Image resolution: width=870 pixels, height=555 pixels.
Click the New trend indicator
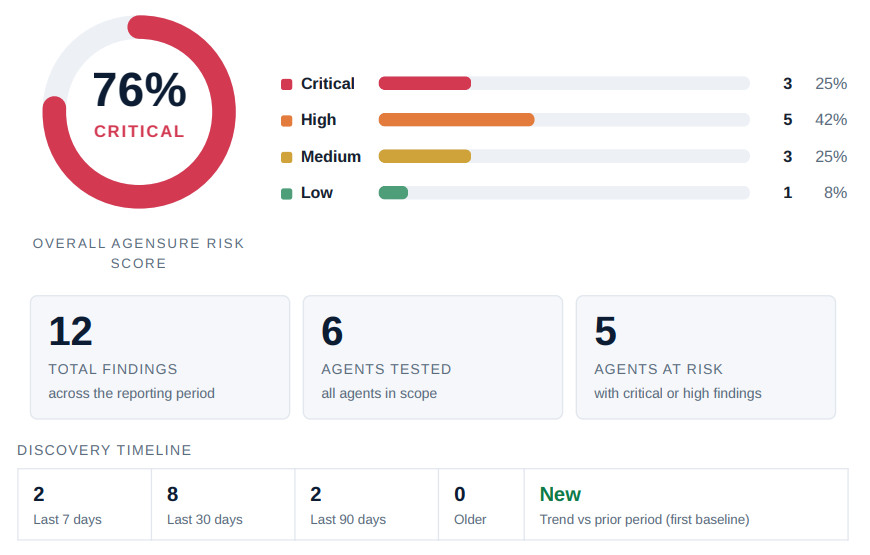click(560, 494)
